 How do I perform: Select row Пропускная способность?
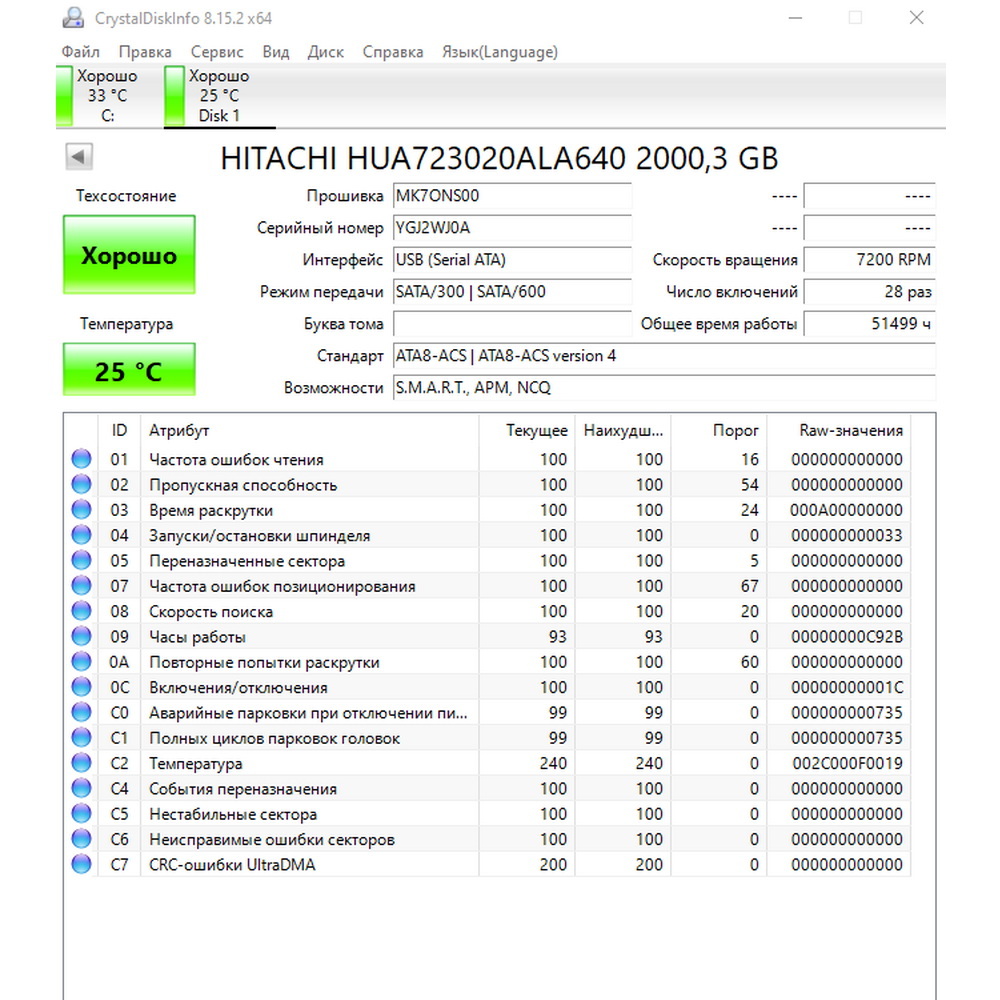pyautogui.click(x=488, y=485)
